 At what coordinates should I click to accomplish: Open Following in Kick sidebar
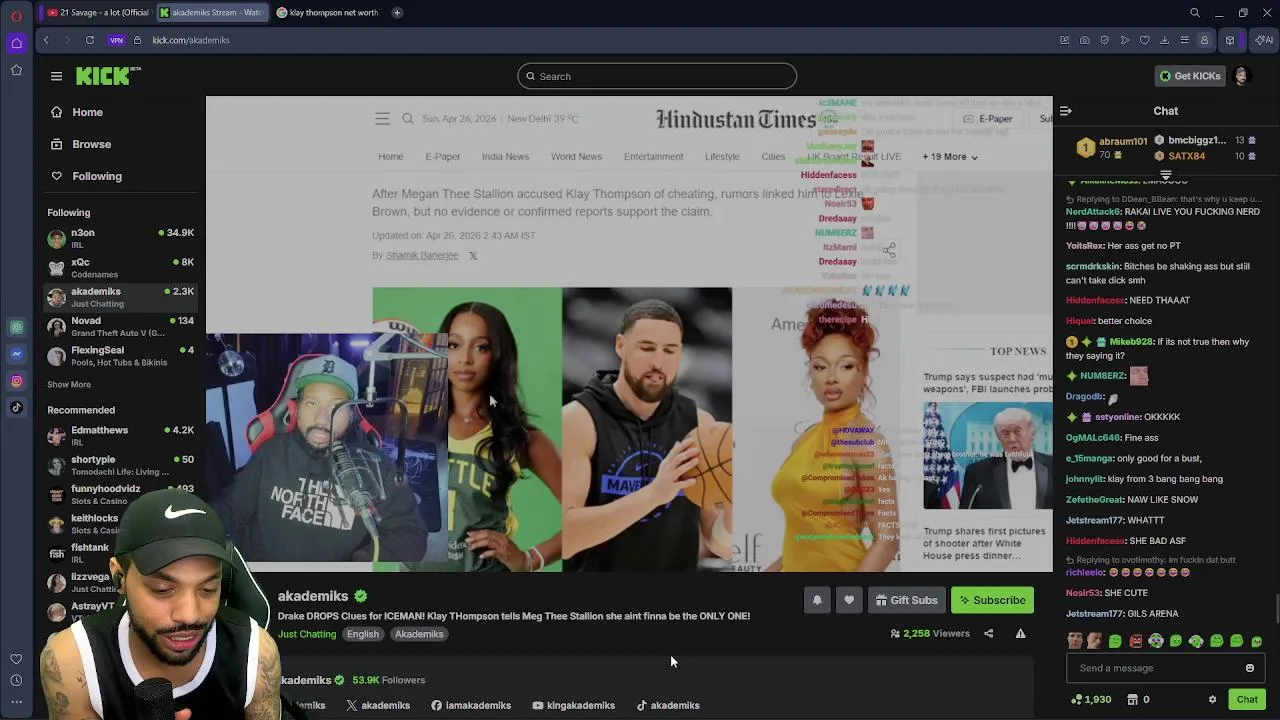pyautogui.click(x=86, y=176)
